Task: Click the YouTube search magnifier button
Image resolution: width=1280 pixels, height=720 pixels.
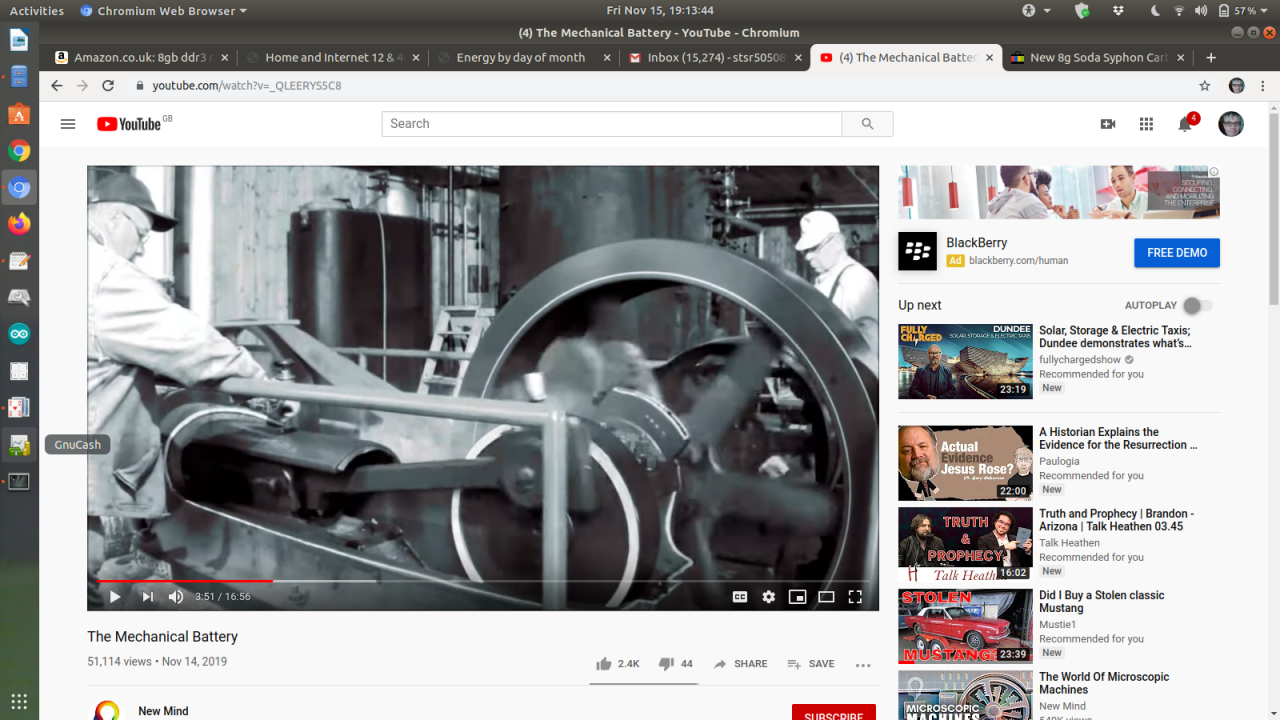Action: [867, 124]
